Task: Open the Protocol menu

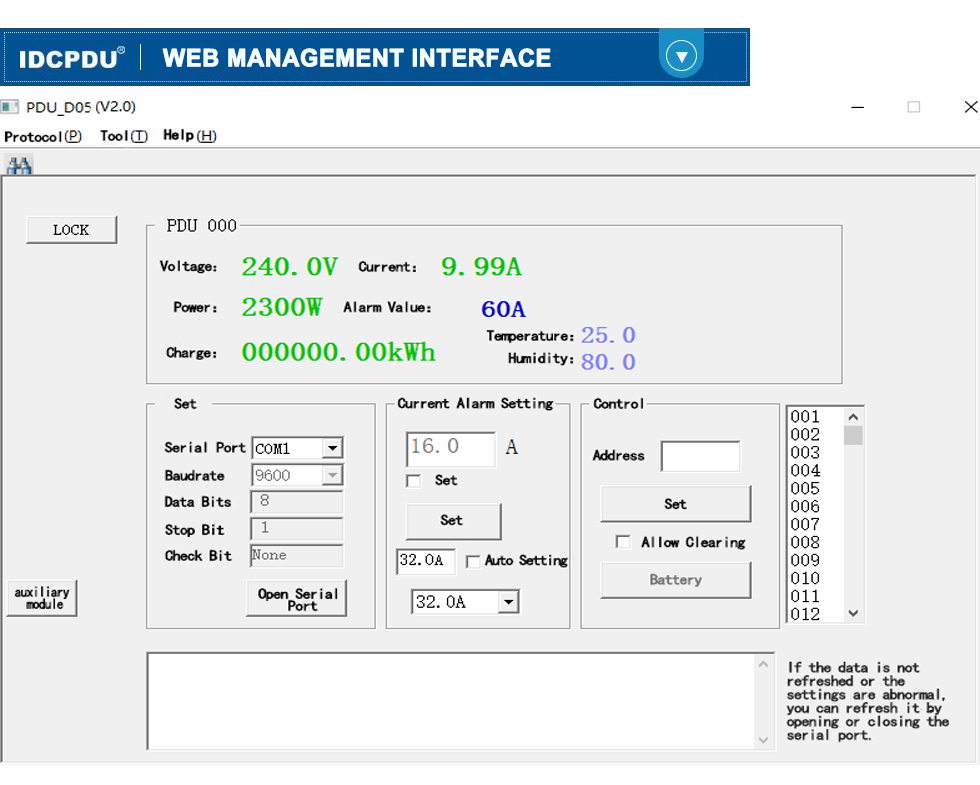Action: (43, 136)
